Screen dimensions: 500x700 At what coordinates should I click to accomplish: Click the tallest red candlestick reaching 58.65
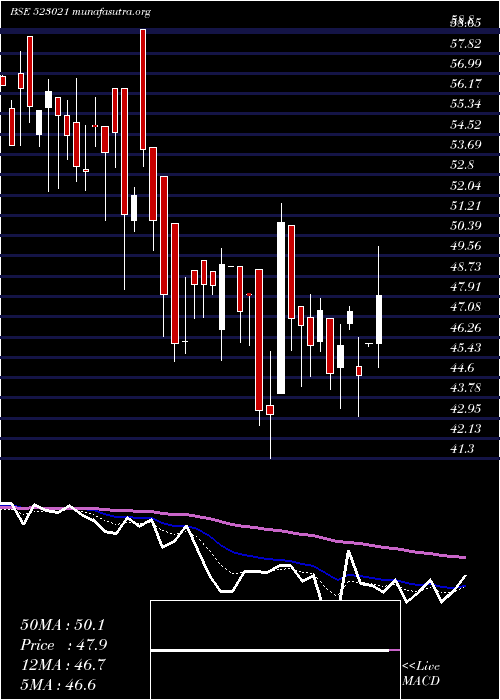click(143, 89)
